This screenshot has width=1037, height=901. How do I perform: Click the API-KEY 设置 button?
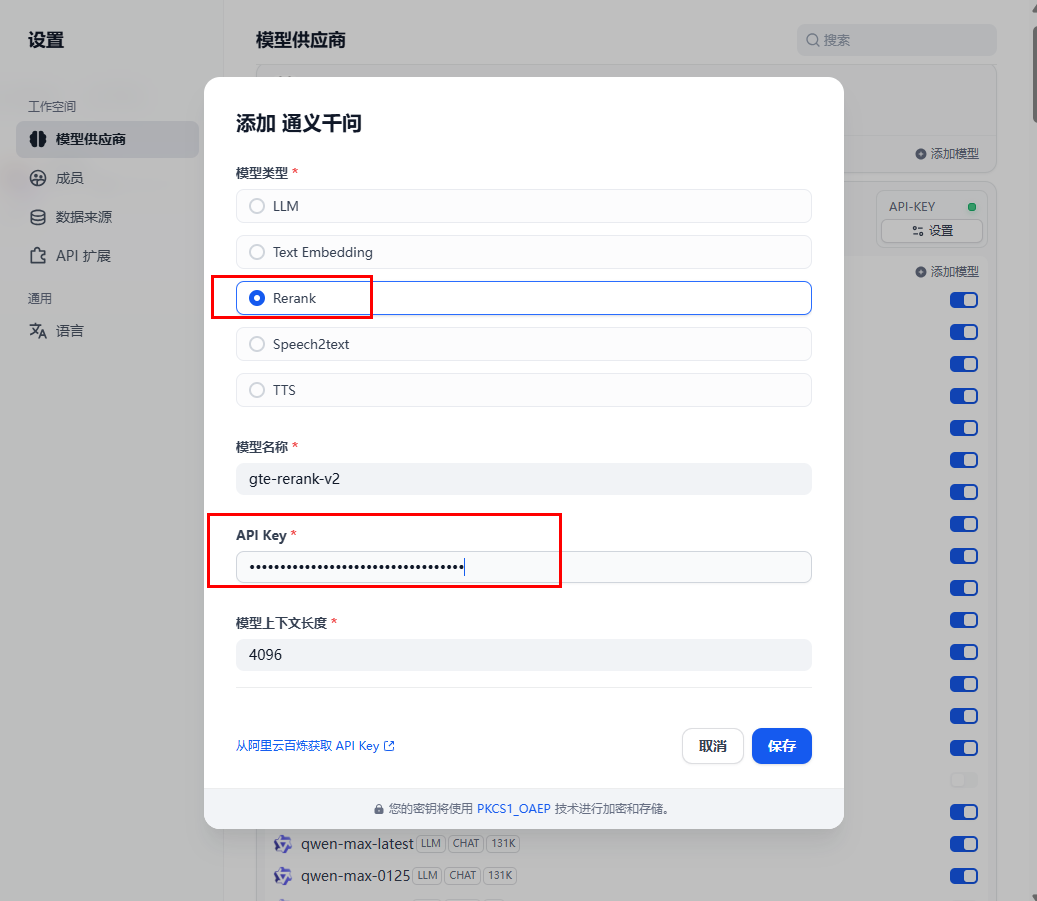[932, 231]
